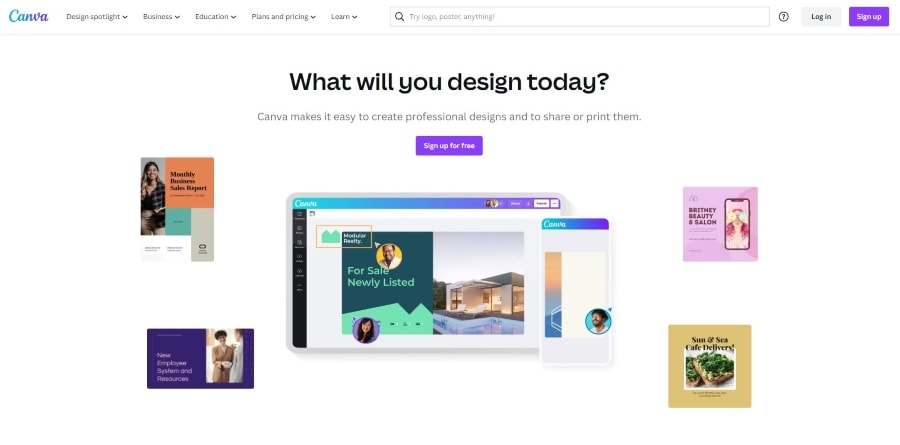Click the smiling man avatar in mockup
The height and width of the screenshot is (445, 900).
pyautogui.click(x=389, y=256)
